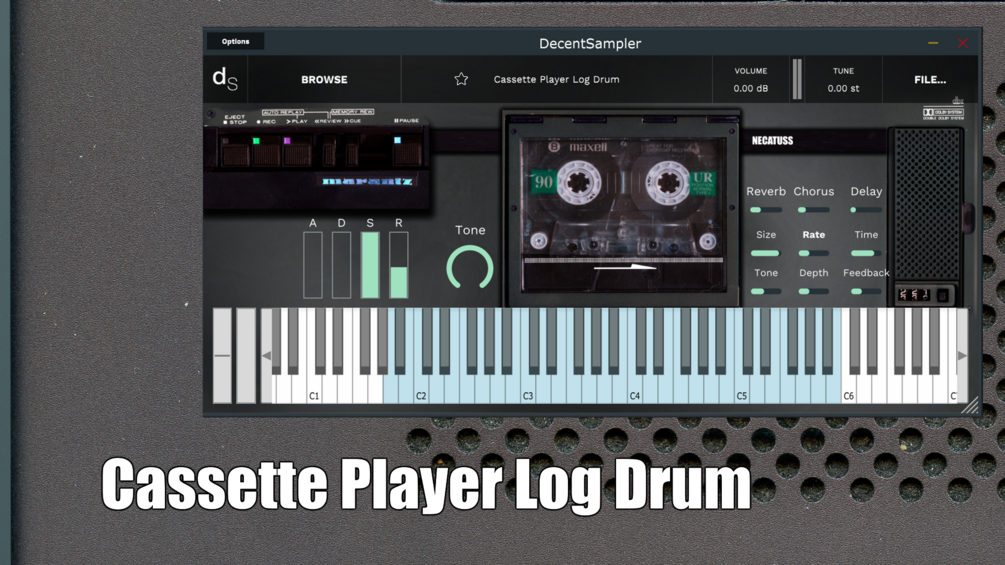This screenshot has height=565, width=1005.
Task: Play the C3 key
Action: coord(528,391)
